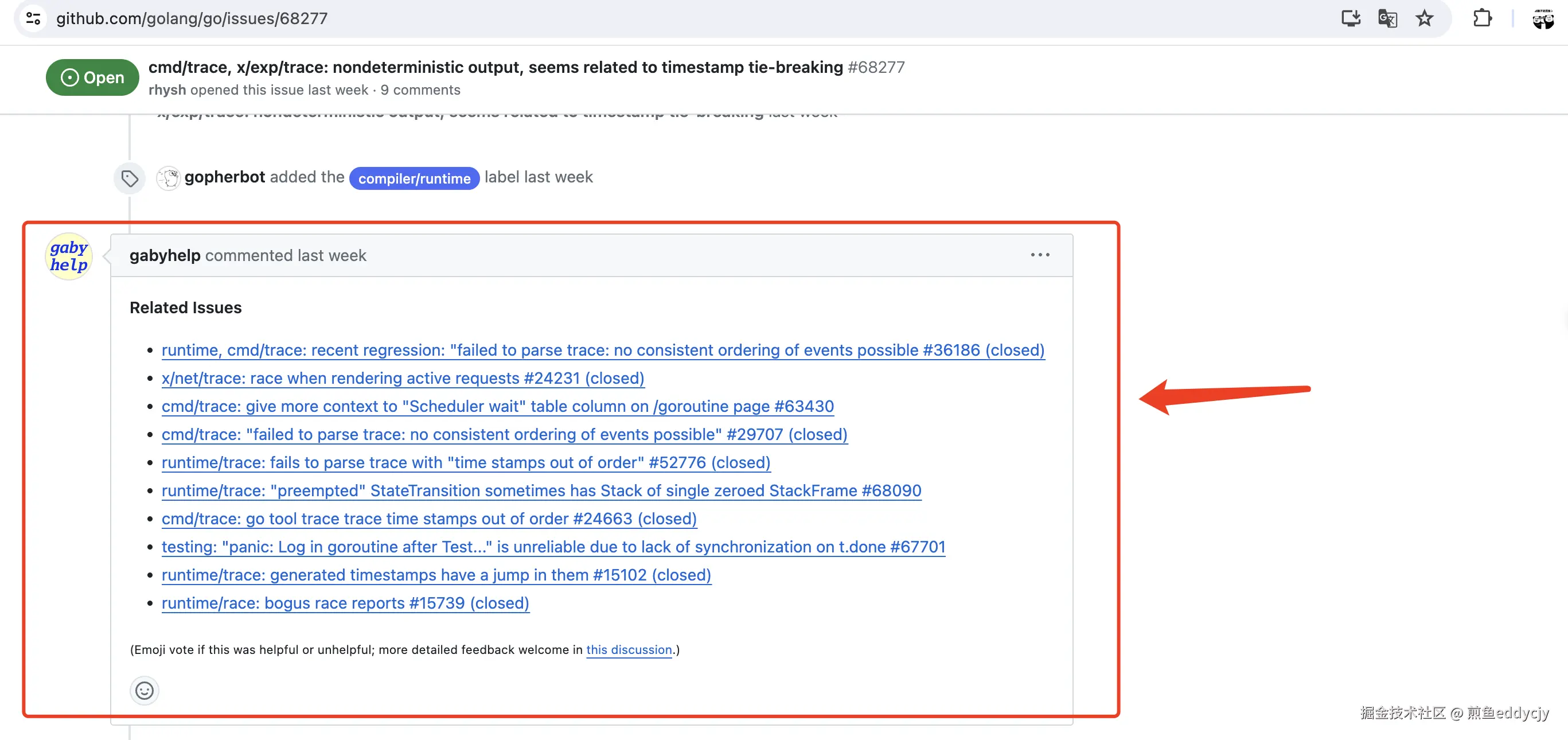Open Scheduler wait issue #63430 link
This screenshot has width=1568, height=740.
point(497,406)
